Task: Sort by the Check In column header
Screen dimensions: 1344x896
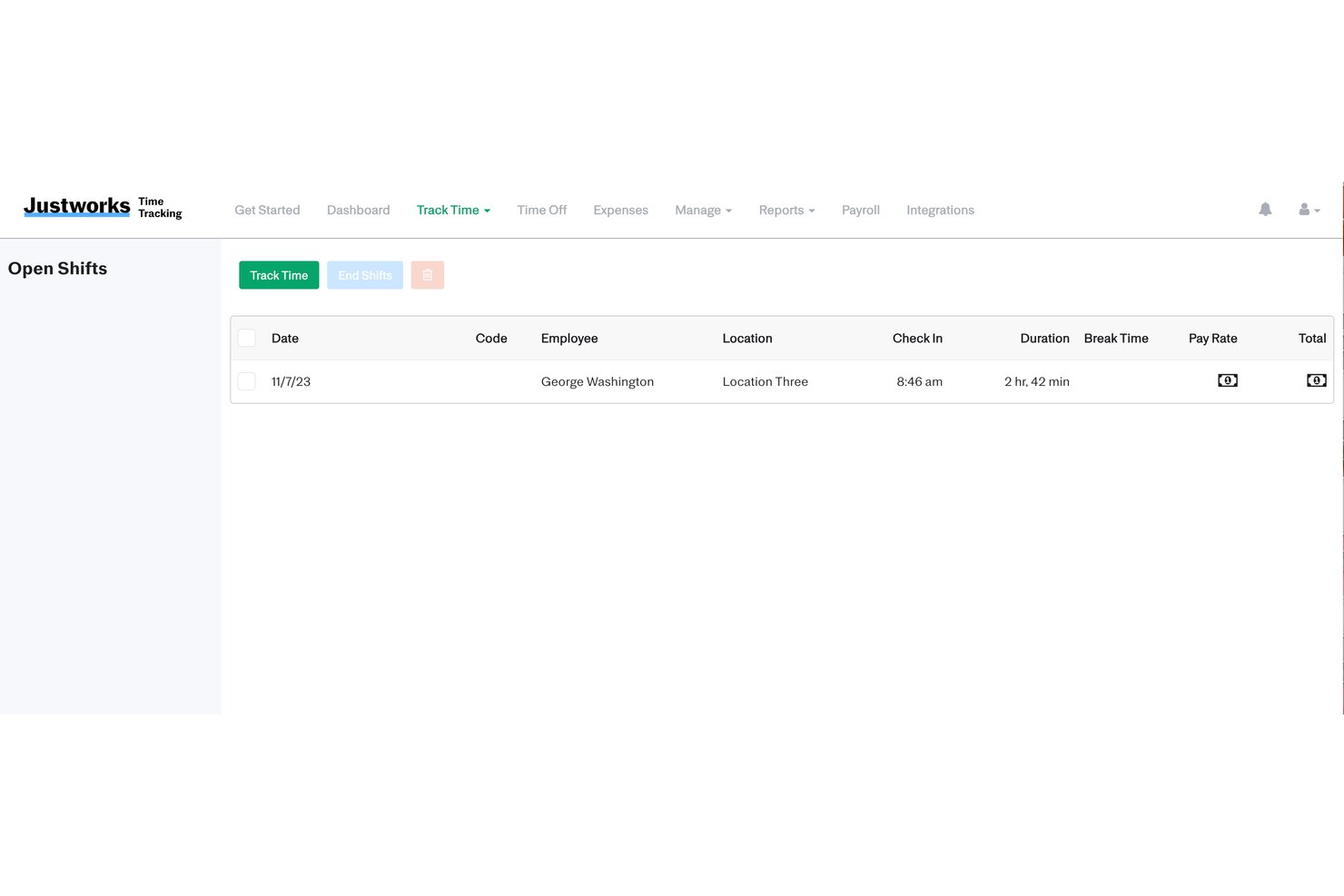Action: pyautogui.click(x=917, y=338)
